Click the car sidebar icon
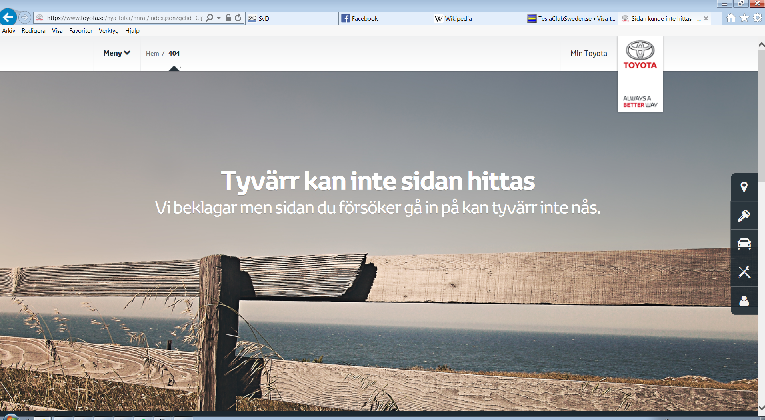This screenshot has width=765, height=420. point(744,243)
